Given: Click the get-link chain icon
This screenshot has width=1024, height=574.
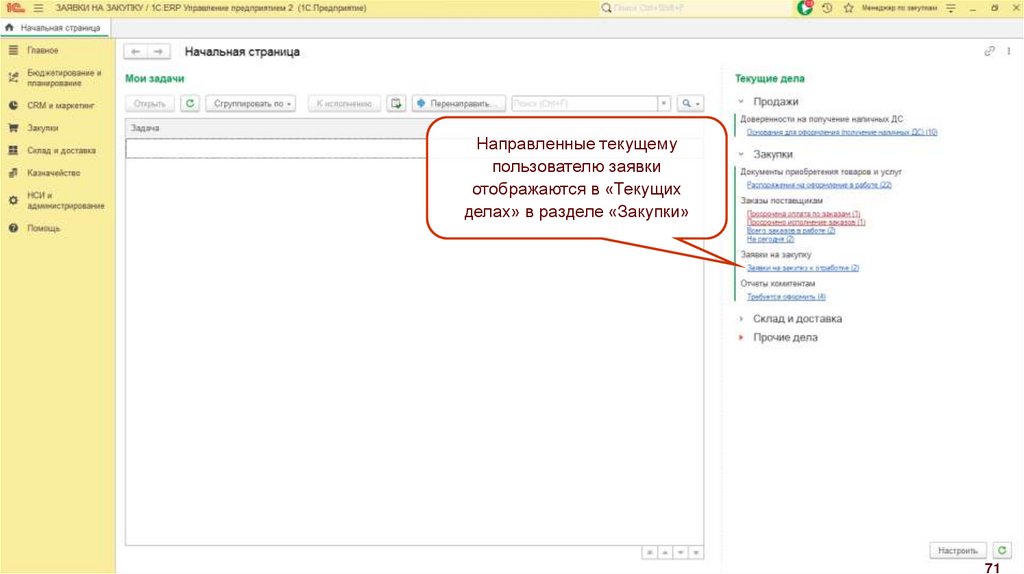Looking at the screenshot, I should pyautogui.click(x=989, y=51).
